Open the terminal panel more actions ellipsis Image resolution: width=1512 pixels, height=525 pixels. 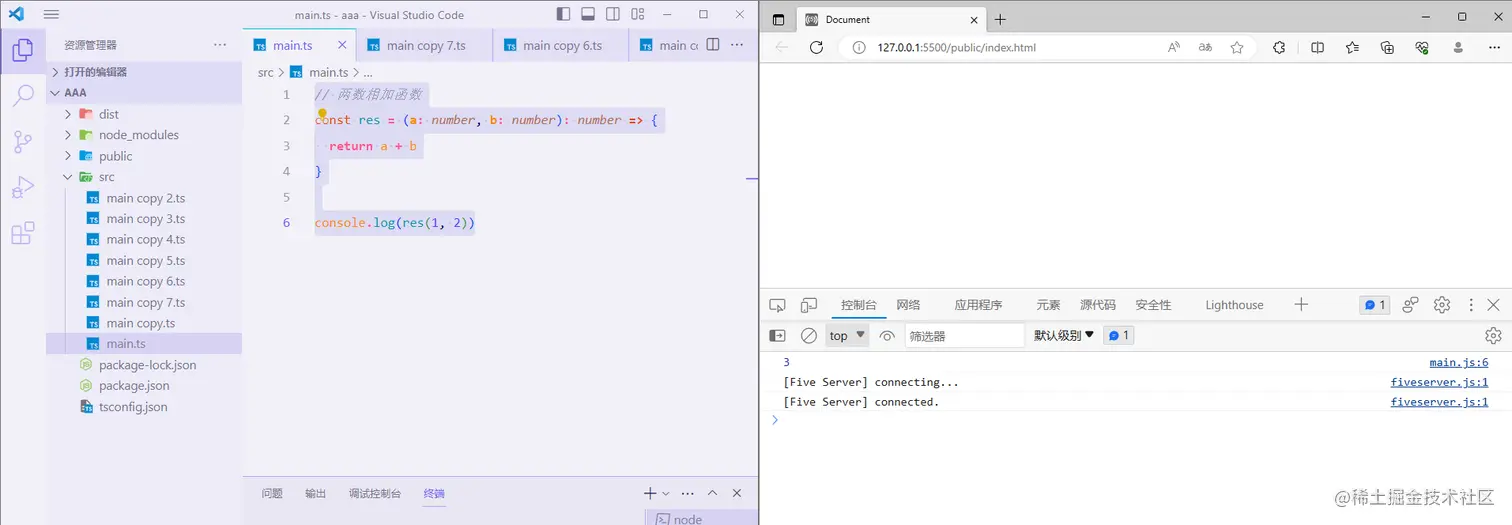pyautogui.click(x=688, y=493)
